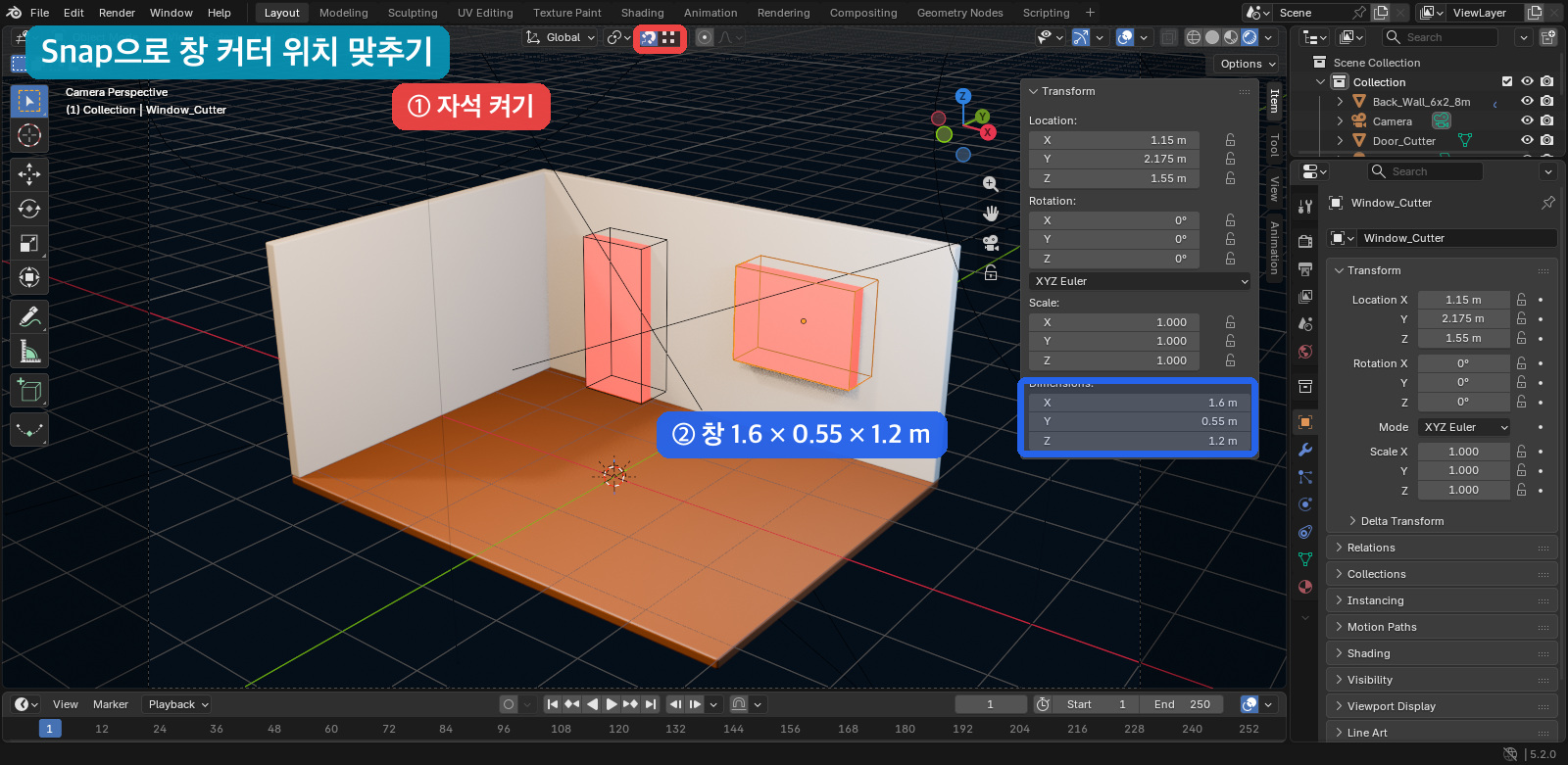The image size is (1568, 765).
Task: Open the World properties tab
Action: tap(1305, 352)
